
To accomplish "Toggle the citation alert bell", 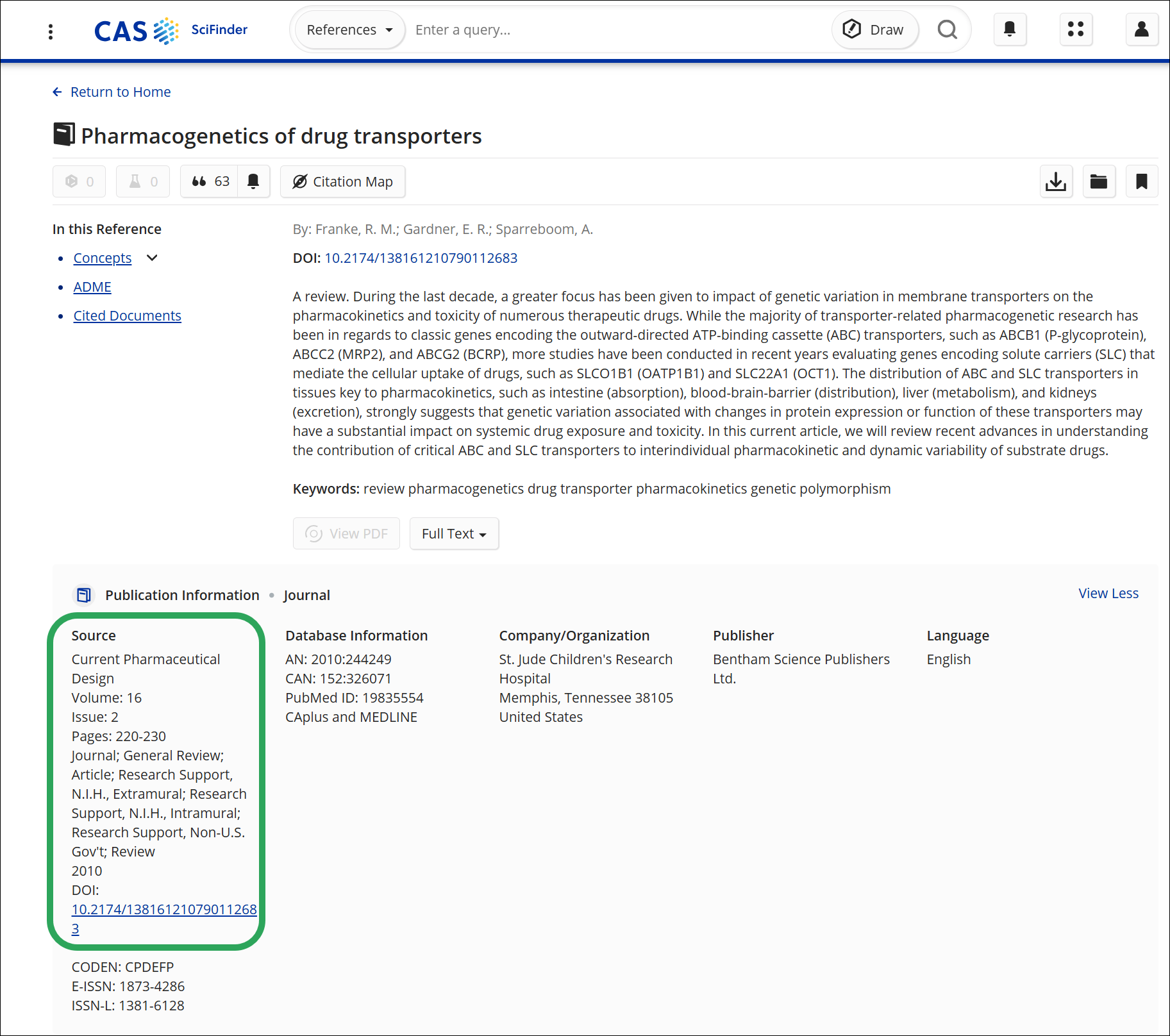I will (x=254, y=182).
